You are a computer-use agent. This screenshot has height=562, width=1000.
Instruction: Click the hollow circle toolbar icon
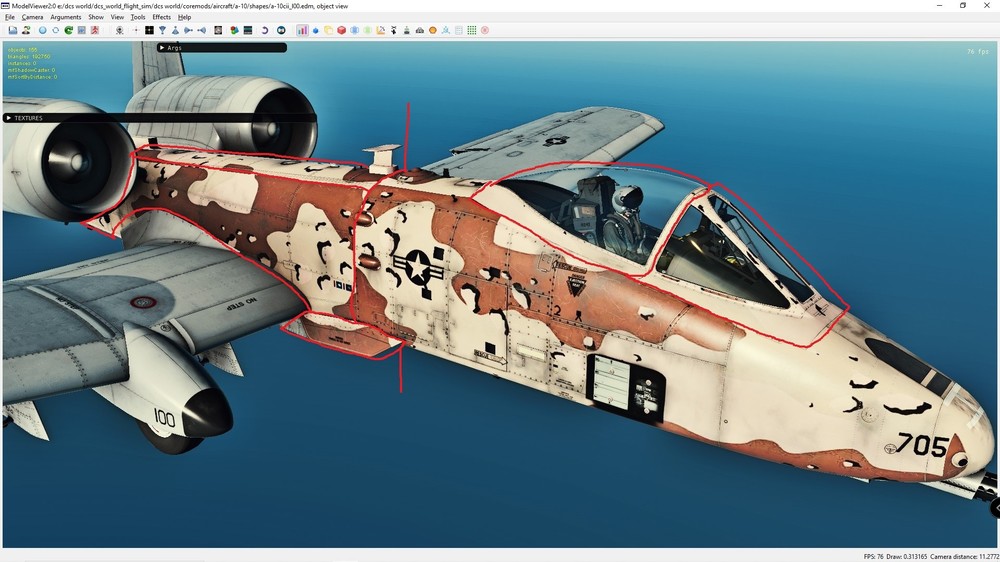55,30
